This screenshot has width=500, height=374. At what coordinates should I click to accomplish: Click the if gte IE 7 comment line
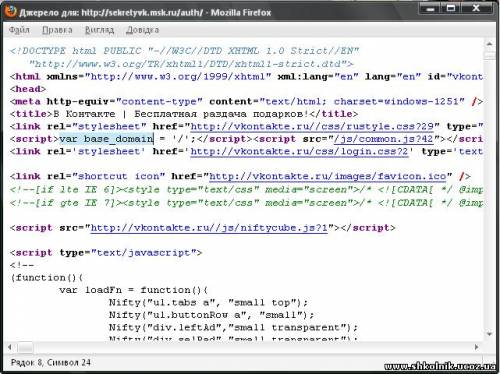tap(246, 203)
